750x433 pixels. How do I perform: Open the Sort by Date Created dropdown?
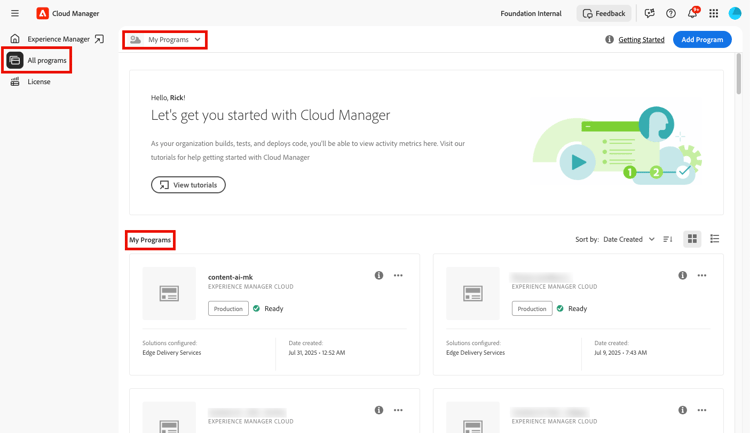tap(629, 239)
